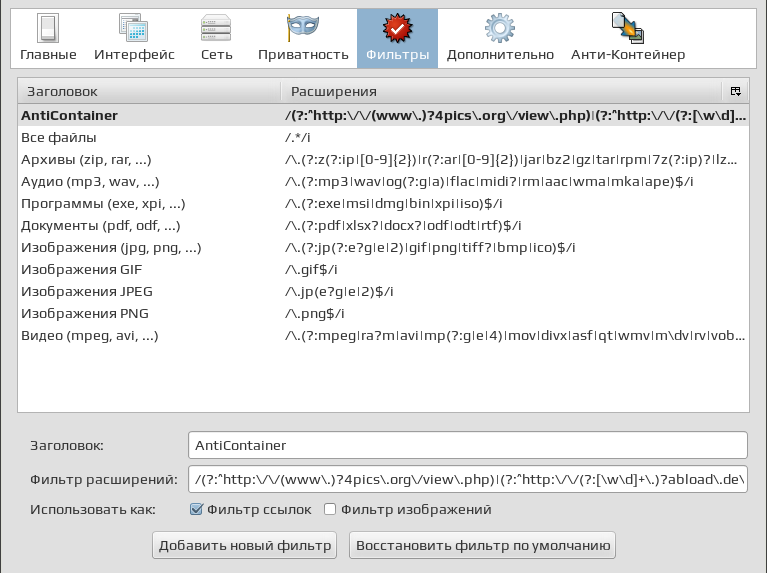
Task: Switch to Дополнительно tab label
Action: pyautogui.click(x=500, y=55)
